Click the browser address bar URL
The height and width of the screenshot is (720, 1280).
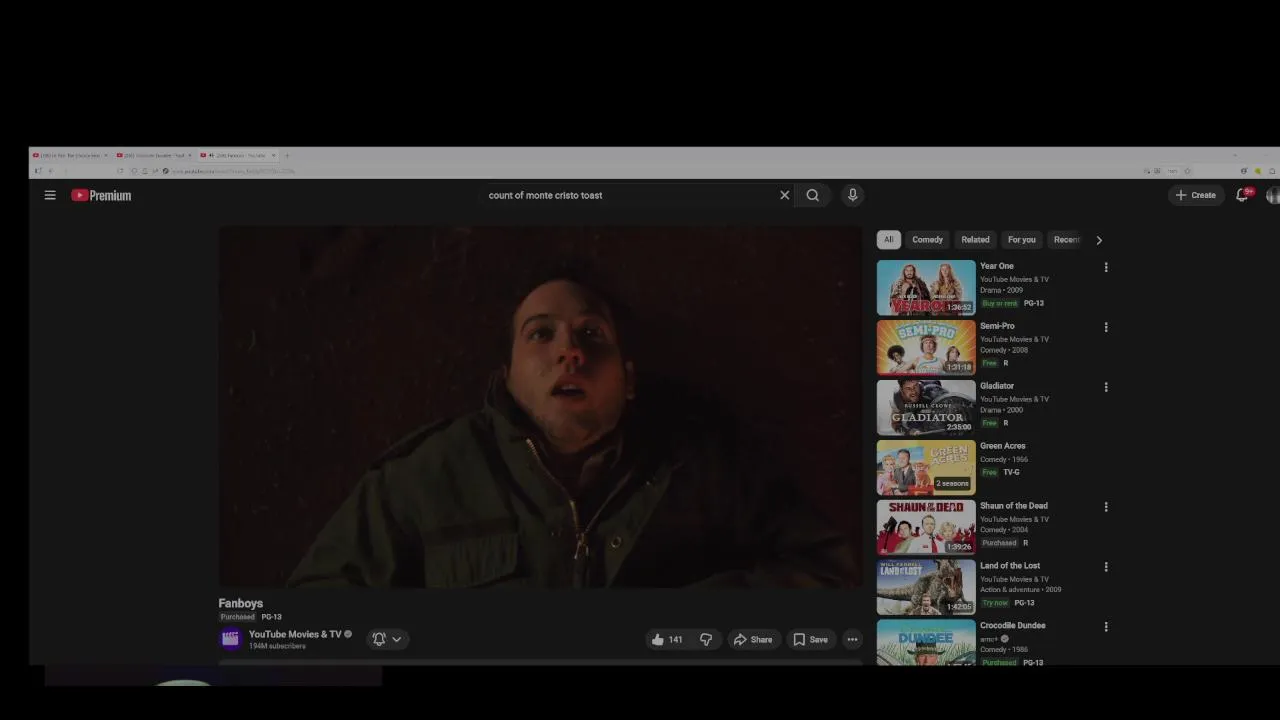pyautogui.click(x=233, y=171)
